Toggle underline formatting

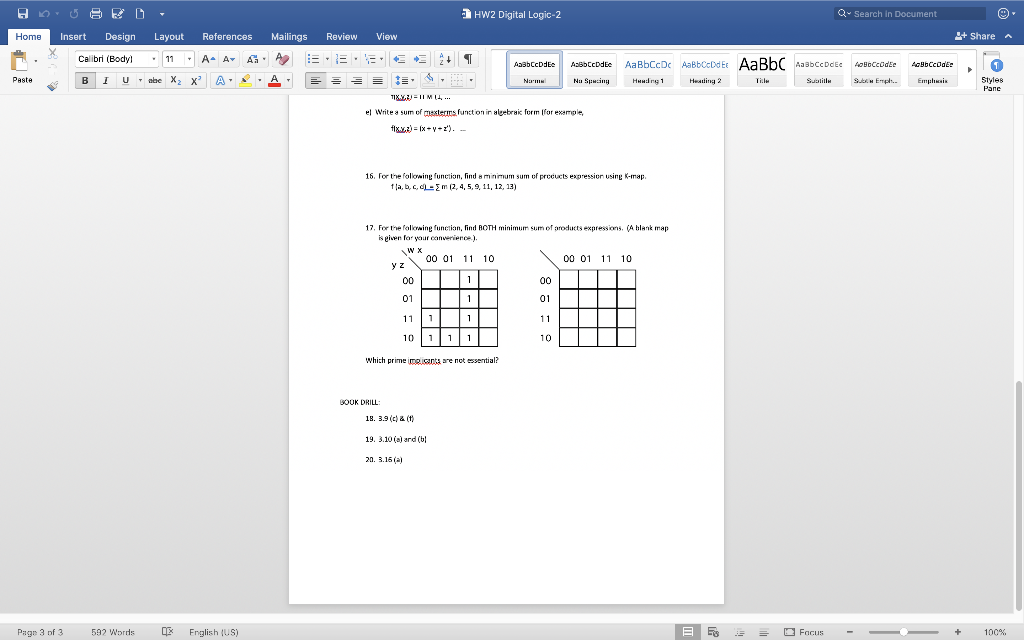[x=126, y=80]
